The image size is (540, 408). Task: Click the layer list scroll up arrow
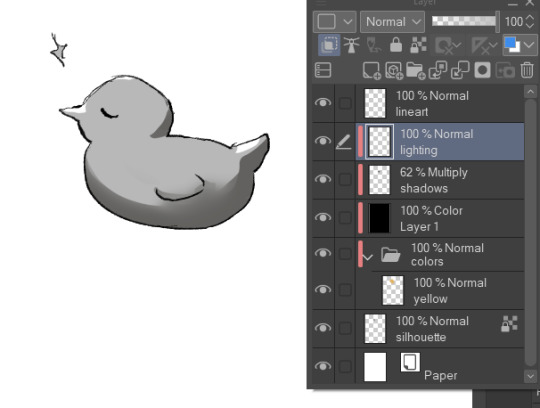coord(530,92)
